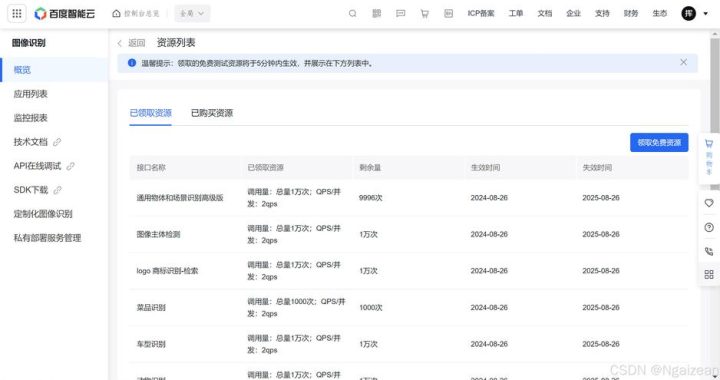Open SDK下载 sidebar link

31,190
